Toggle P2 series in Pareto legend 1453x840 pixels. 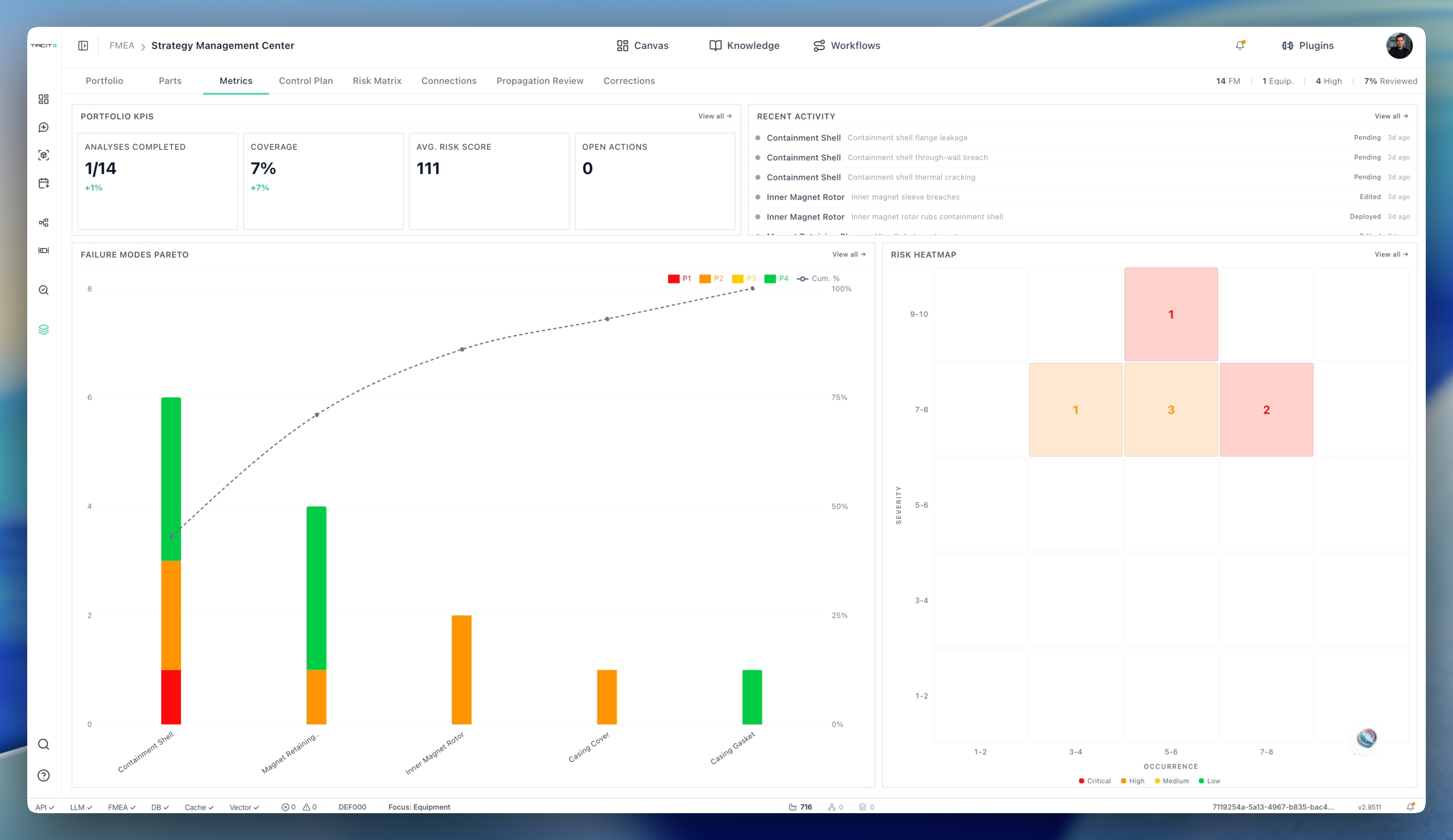(711, 278)
